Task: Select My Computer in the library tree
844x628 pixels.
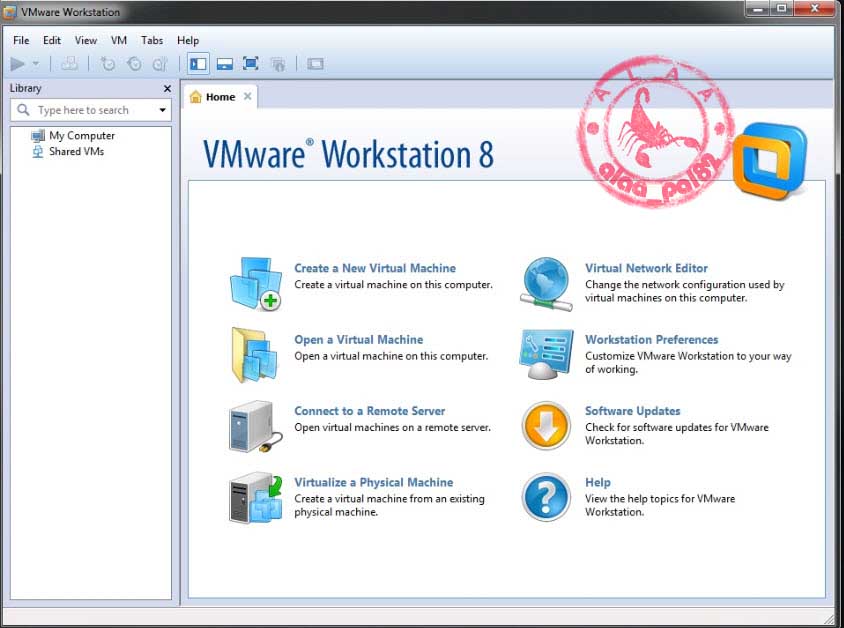Action: tap(82, 136)
